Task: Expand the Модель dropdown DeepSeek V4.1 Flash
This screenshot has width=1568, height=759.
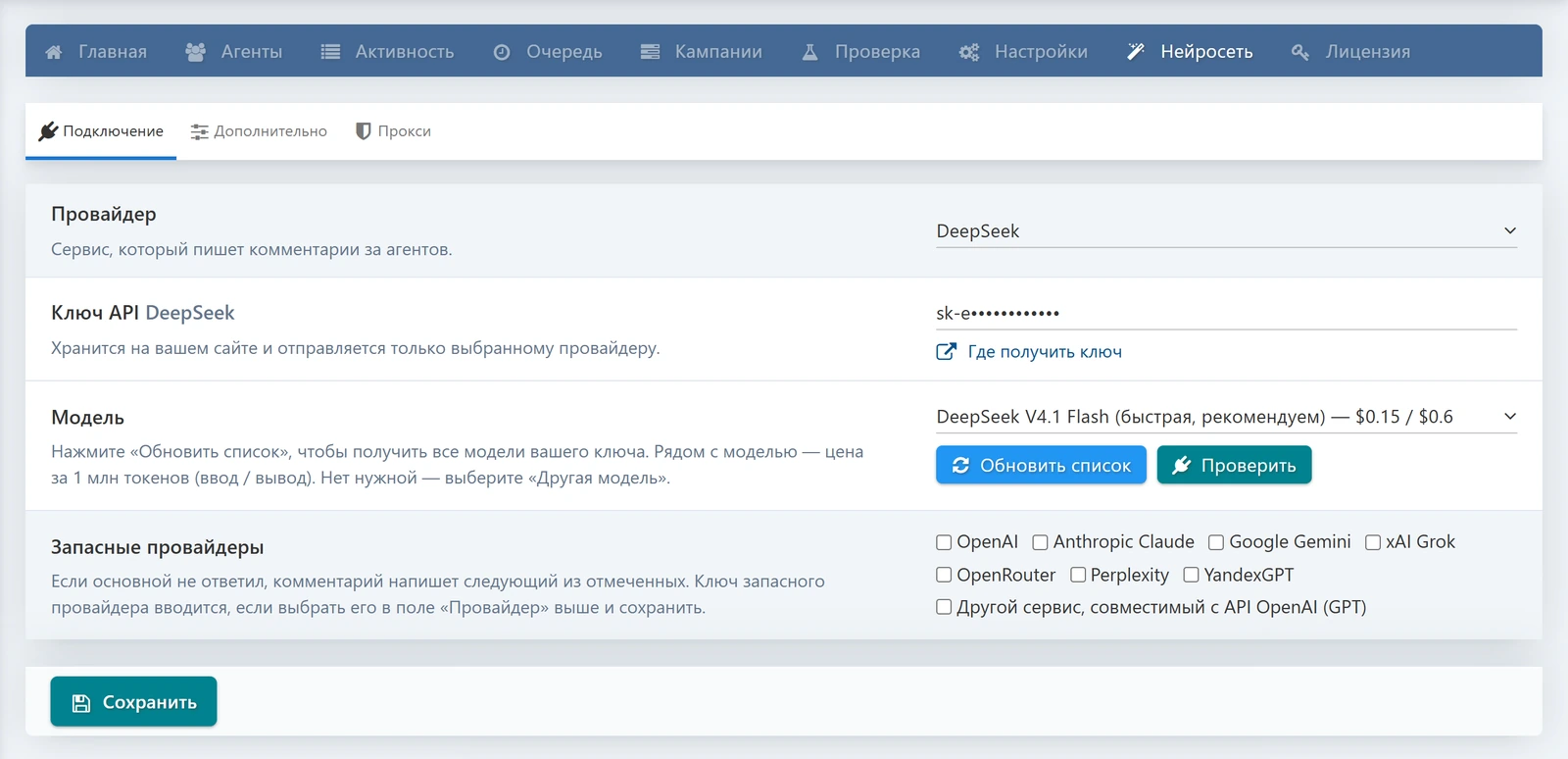Action: (x=1226, y=417)
